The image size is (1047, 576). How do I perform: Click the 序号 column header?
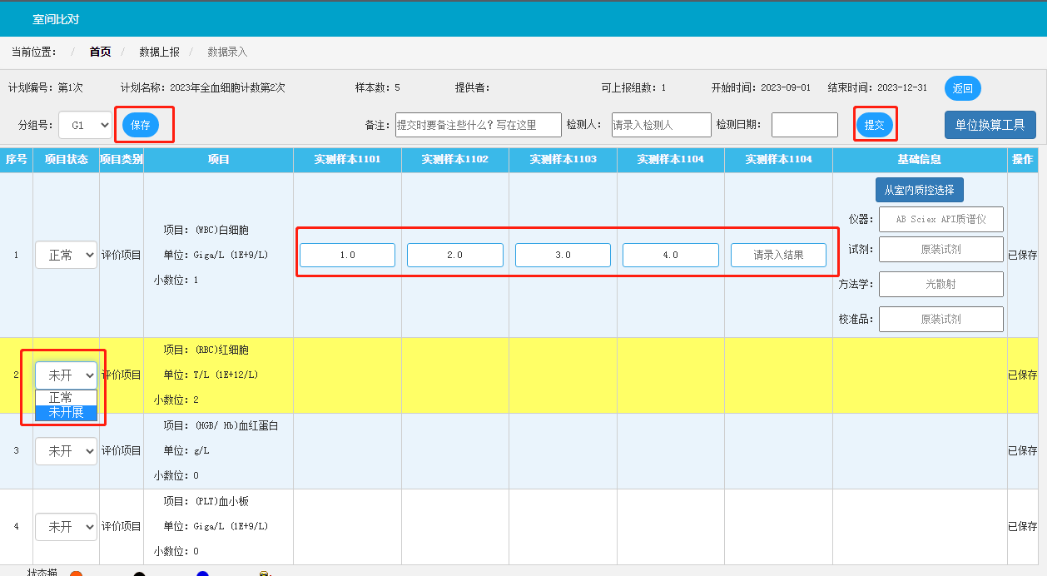pos(16,160)
